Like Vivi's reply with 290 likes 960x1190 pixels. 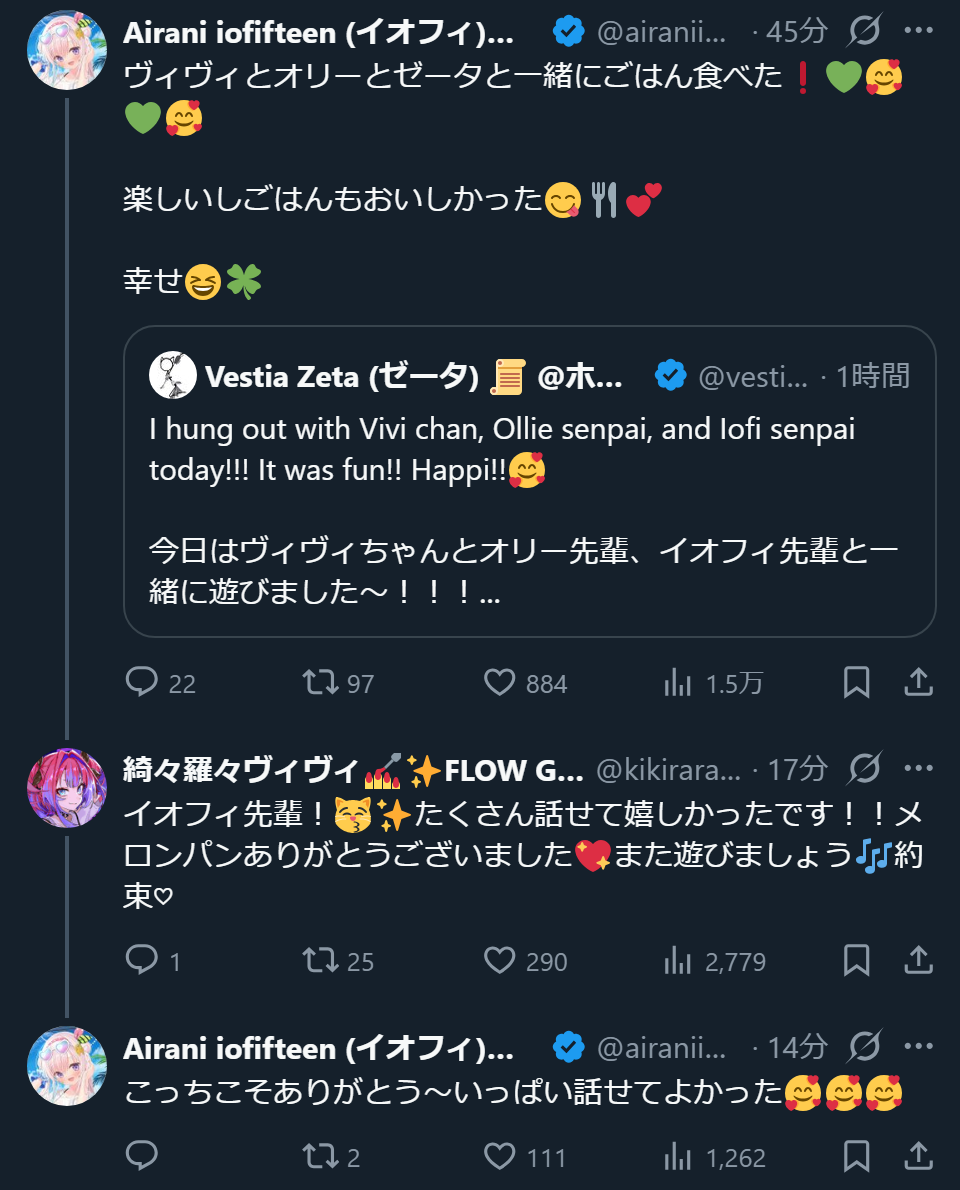coord(499,961)
